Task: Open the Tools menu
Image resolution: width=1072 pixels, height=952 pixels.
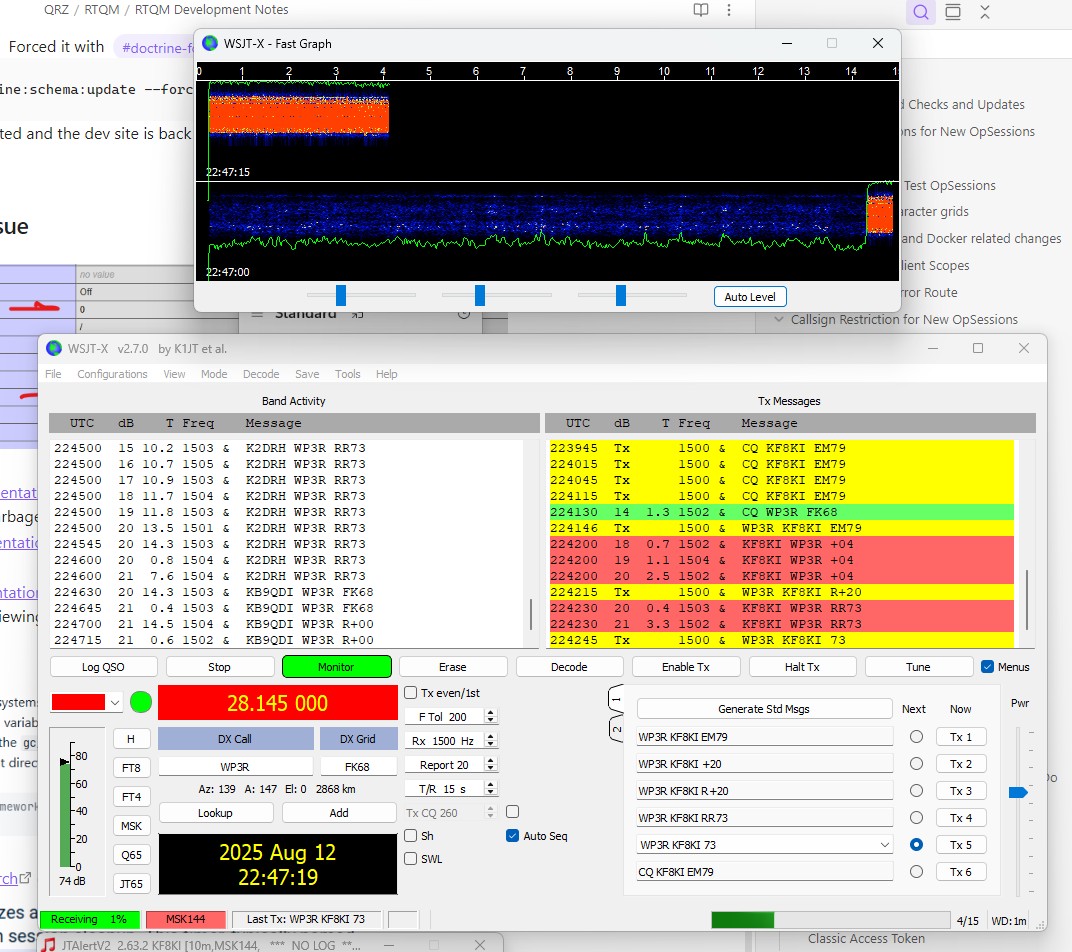Action: point(347,374)
